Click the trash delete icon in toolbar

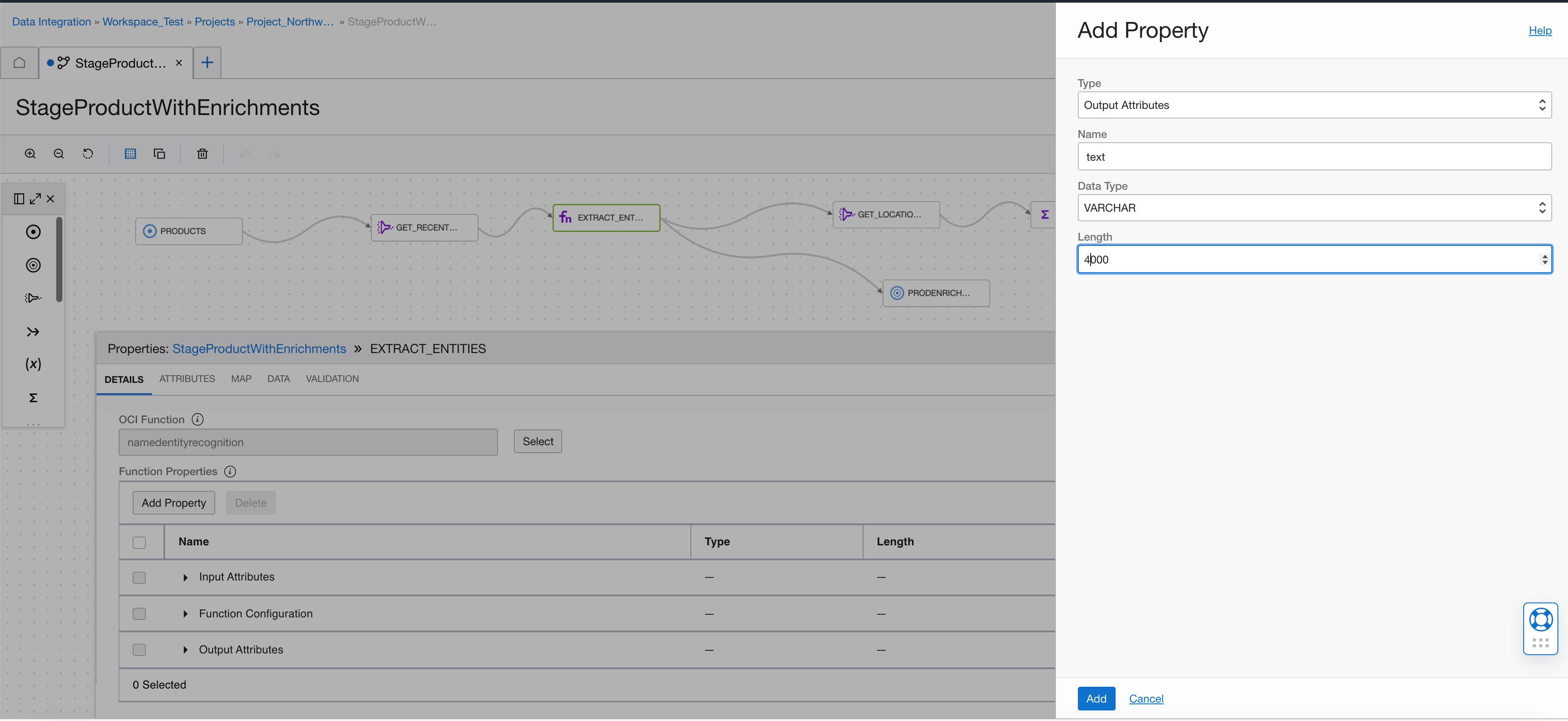click(202, 154)
